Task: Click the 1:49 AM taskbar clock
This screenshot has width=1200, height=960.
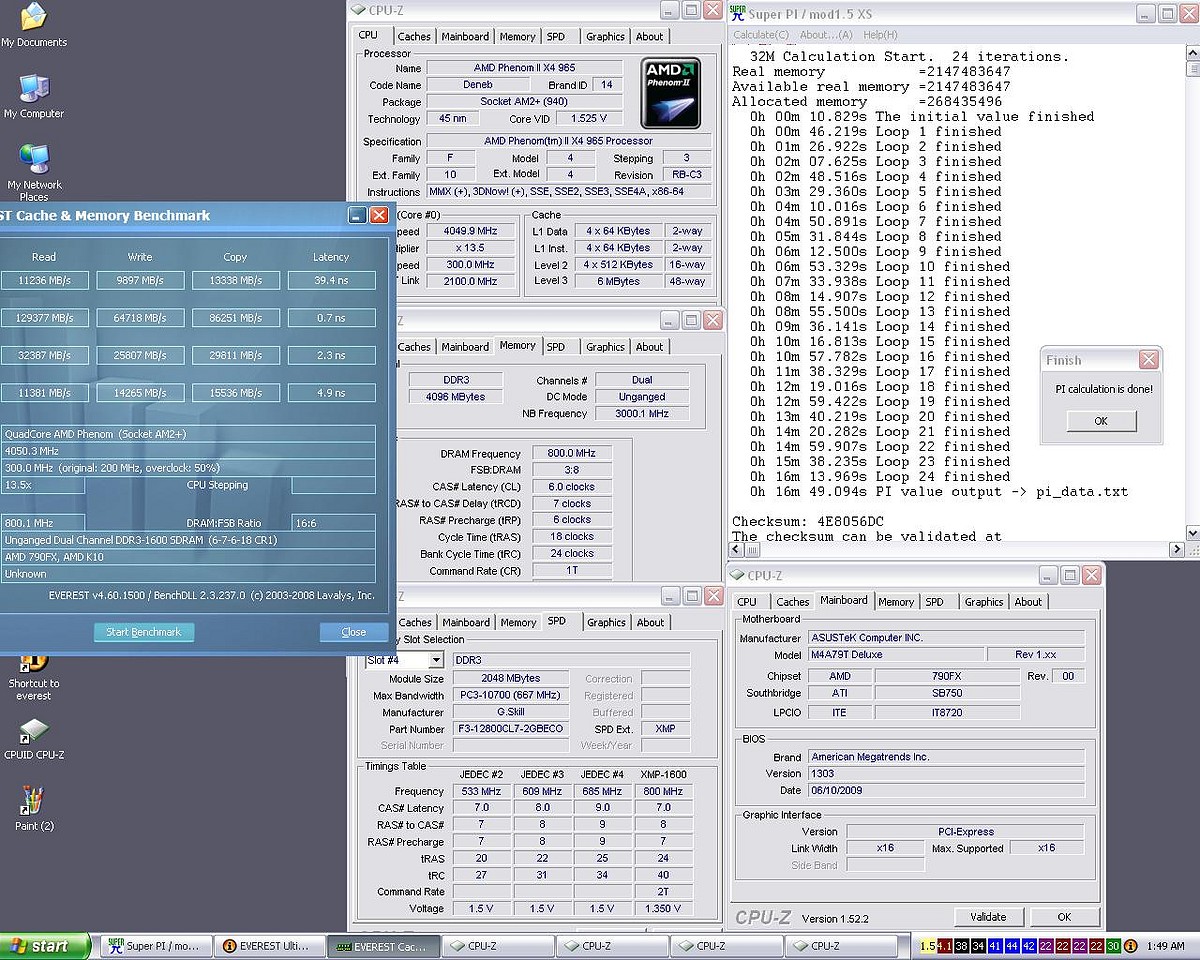Action: coord(1166,945)
